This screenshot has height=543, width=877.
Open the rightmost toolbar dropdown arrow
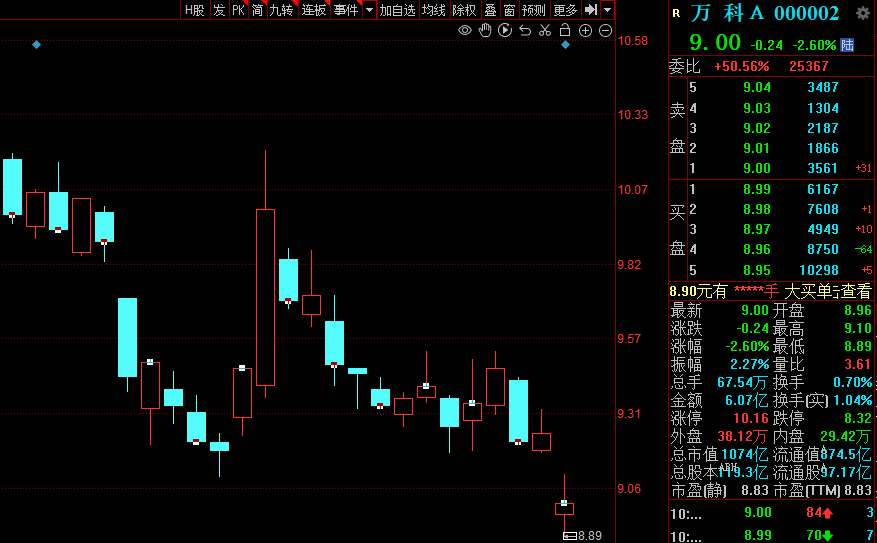coord(607,10)
